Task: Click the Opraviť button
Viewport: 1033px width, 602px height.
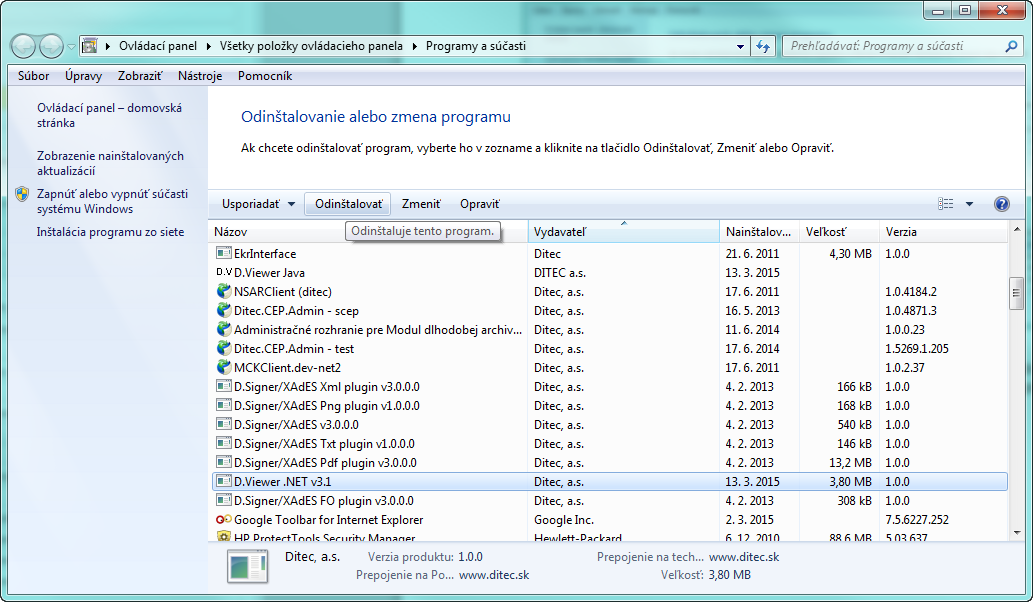Action: (x=480, y=204)
